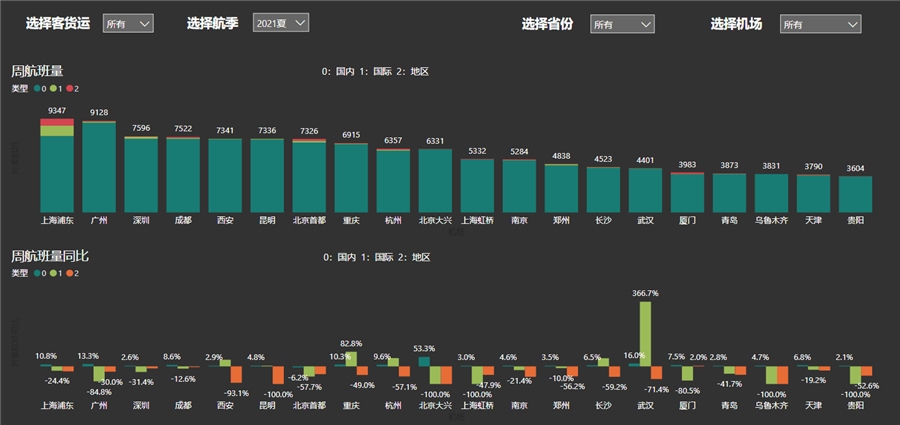The image size is (900, 425).
Task: Select the 北京大兴 teal bar showing 53.3%
Action: 424,361
